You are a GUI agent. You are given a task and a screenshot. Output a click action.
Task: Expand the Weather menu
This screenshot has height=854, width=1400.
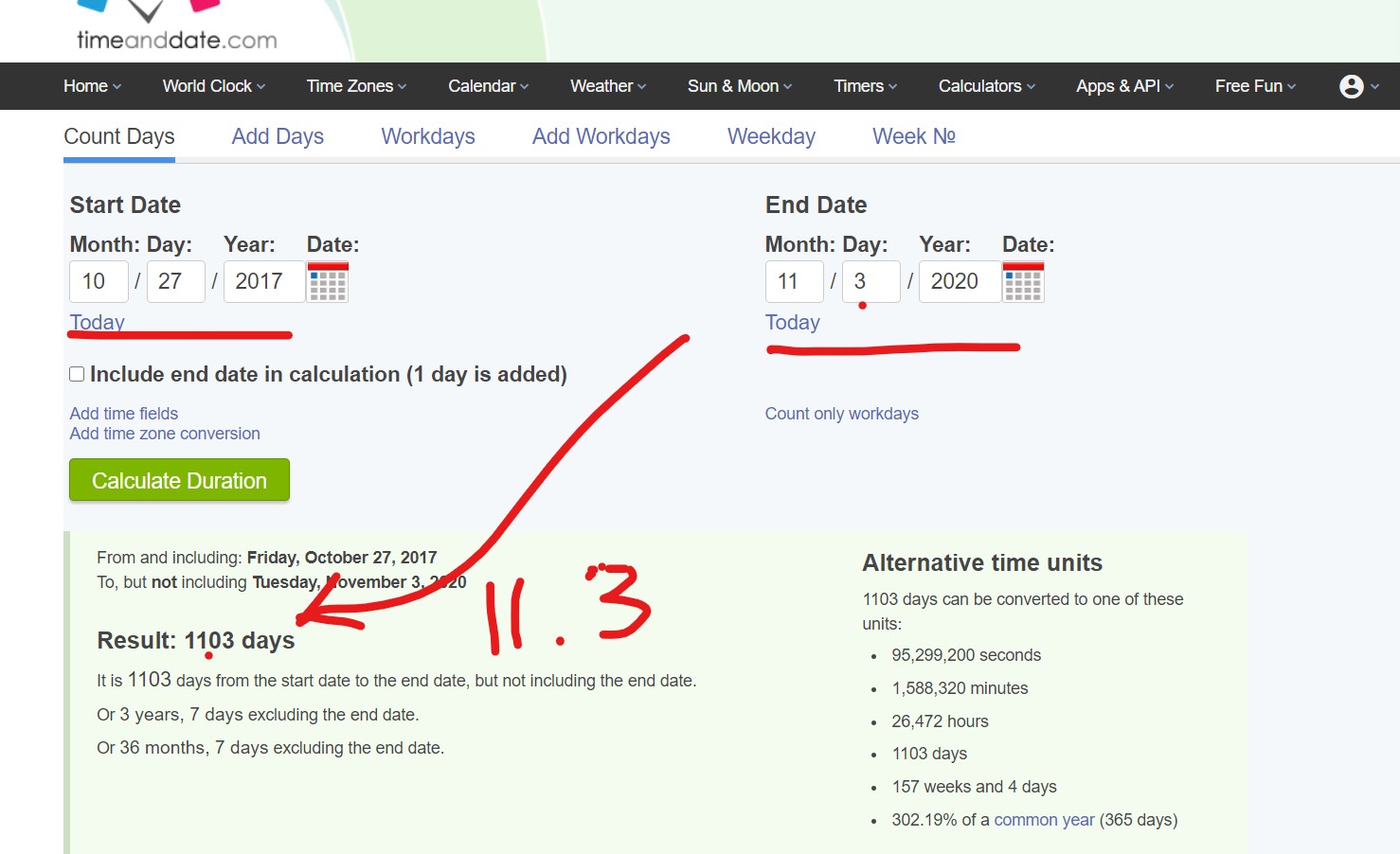(x=608, y=86)
